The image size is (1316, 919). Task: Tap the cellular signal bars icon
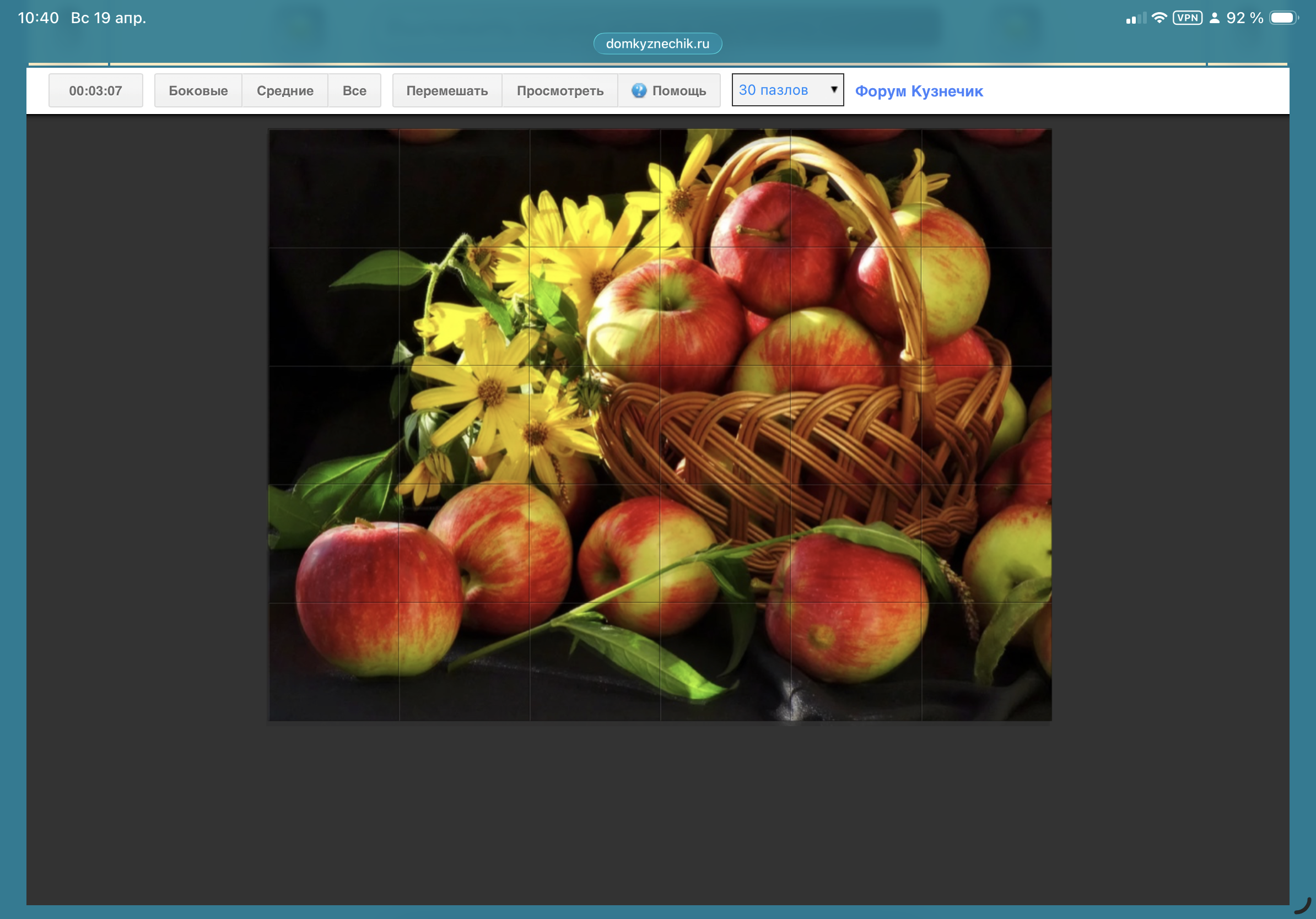pos(1135,18)
